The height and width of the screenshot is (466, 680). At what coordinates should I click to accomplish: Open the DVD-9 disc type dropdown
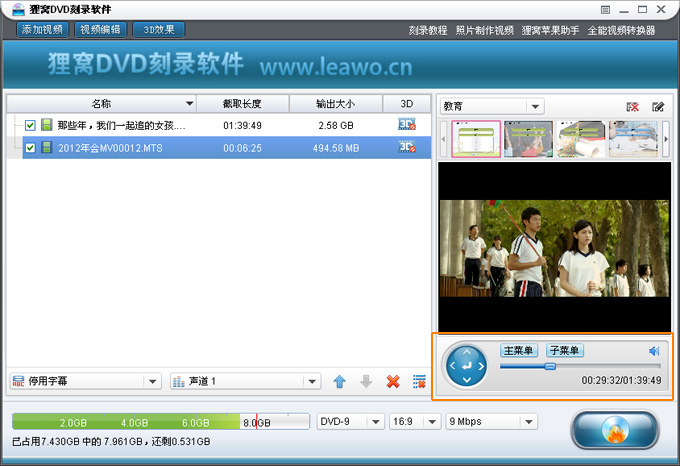click(x=350, y=421)
